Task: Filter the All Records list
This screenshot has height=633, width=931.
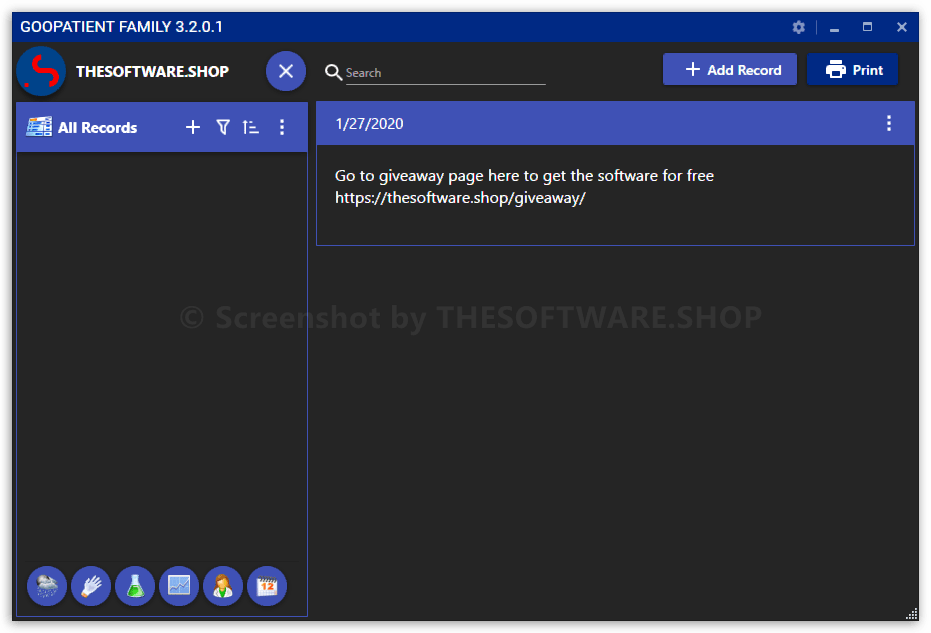Action: pyautogui.click(x=223, y=127)
